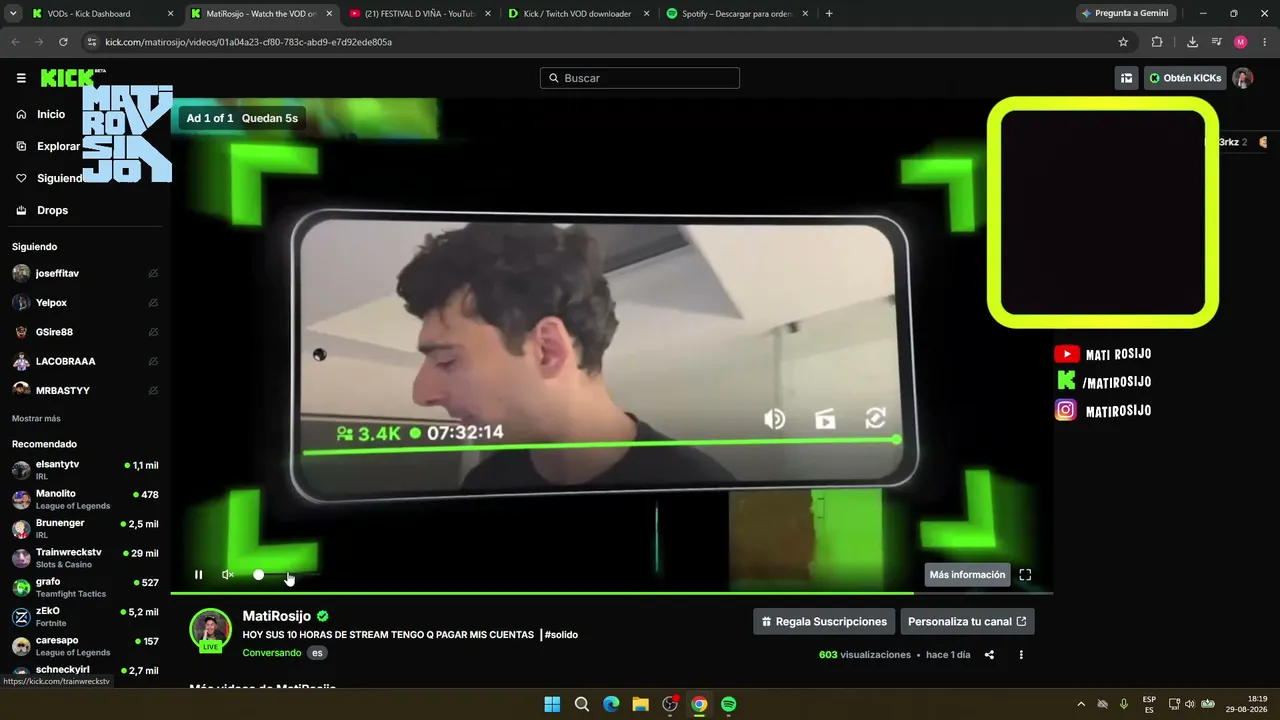Screen dimensions: 1280x720
Task: Open a new browser tab
Action: coord(829,14)
